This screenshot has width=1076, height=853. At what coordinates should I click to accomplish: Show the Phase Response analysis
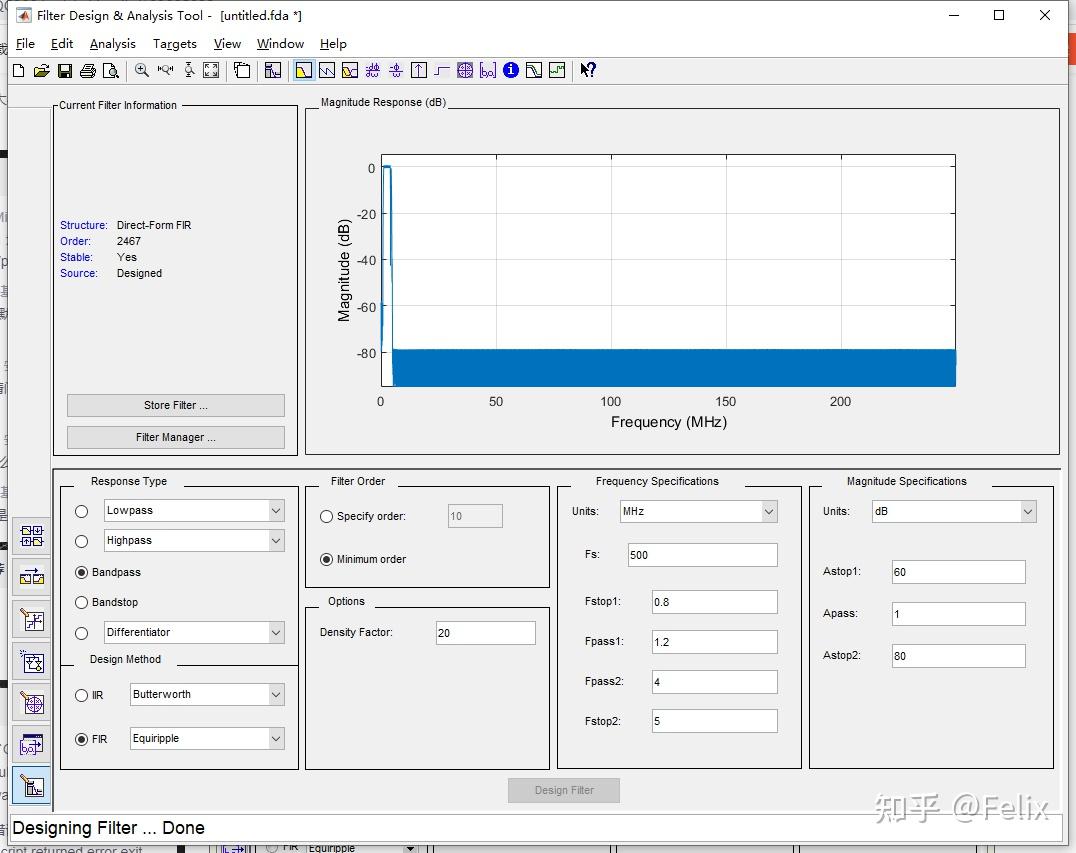pos(326,70)
